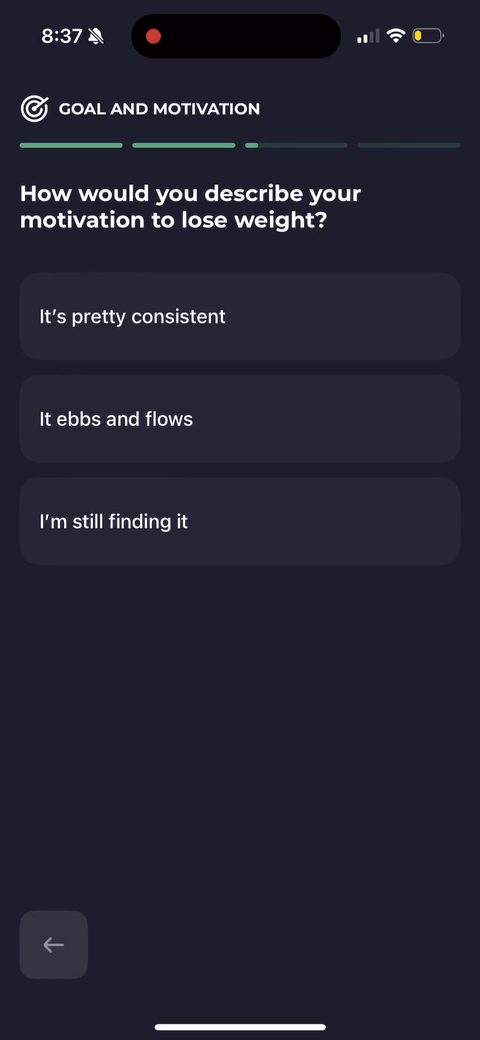Tap the 8:37 clock in status bar

(61, 36)
